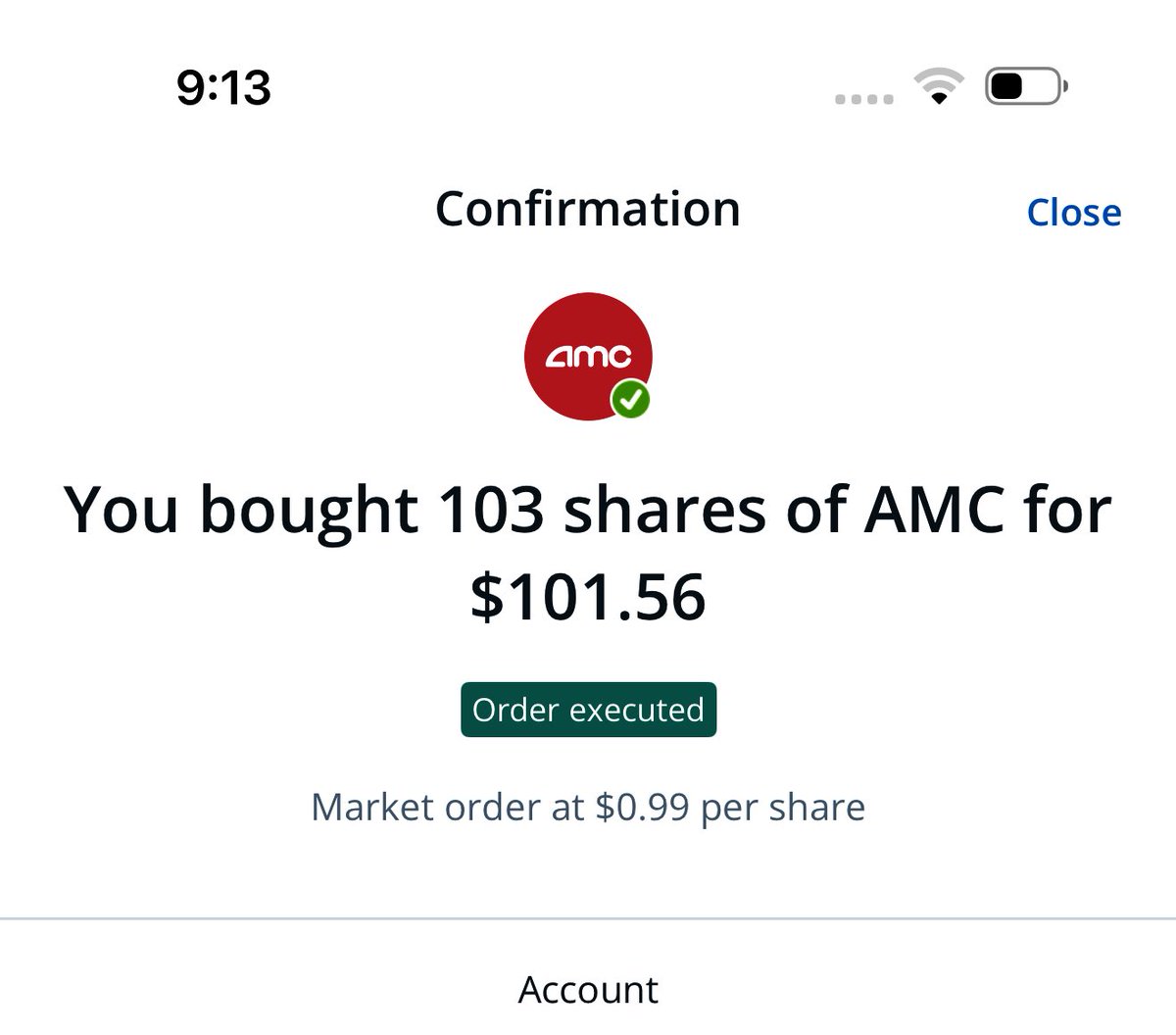Tap the cellular signal dots
Viewport: 1176px width, 1035px height.
(x=863, y=99)
